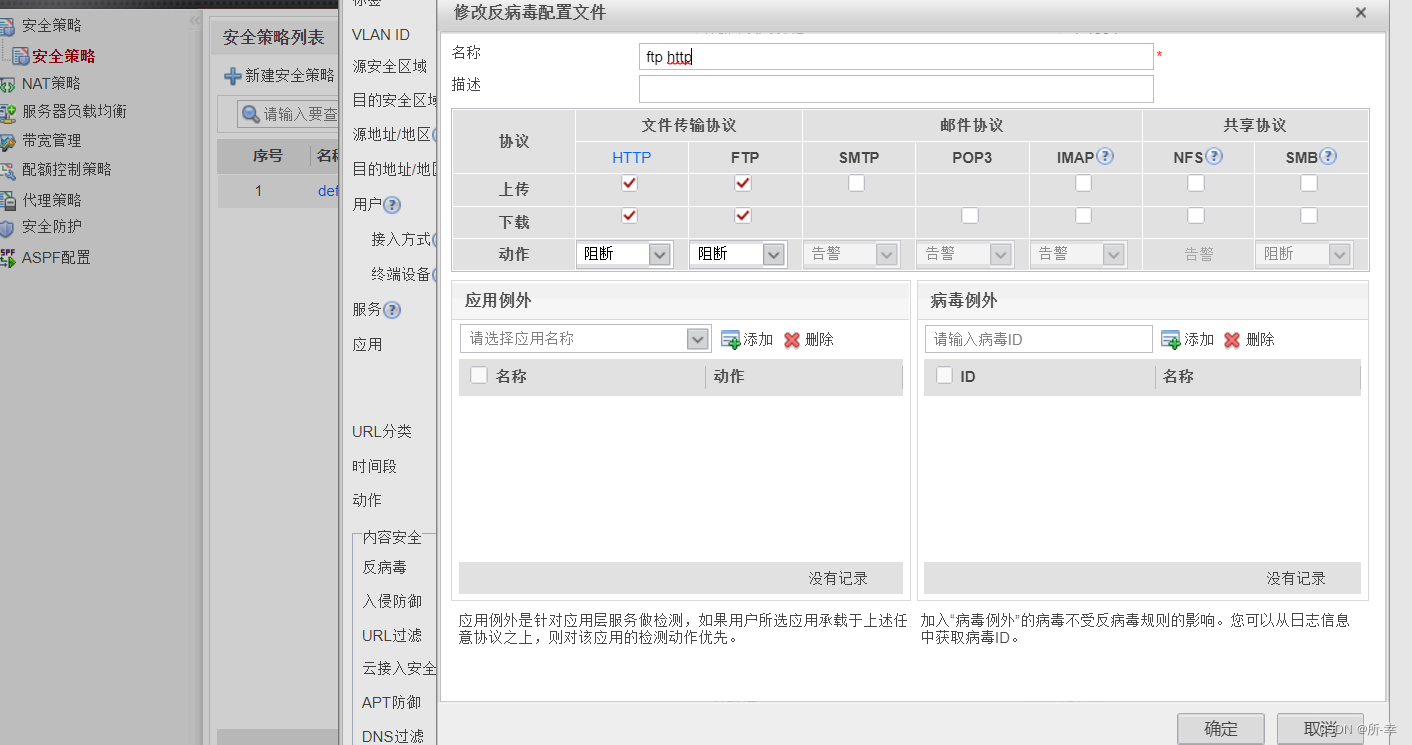
Task: Collapse the left navigation panel with the chevron
Action: pos(195,21)
